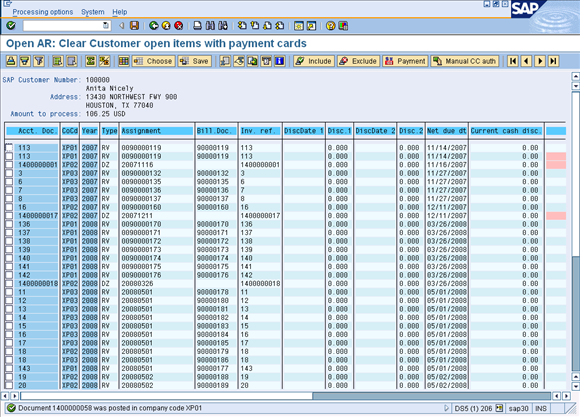
Task: Click the Previous page icon in standard toolbar
Action: [x=254, y=26]
